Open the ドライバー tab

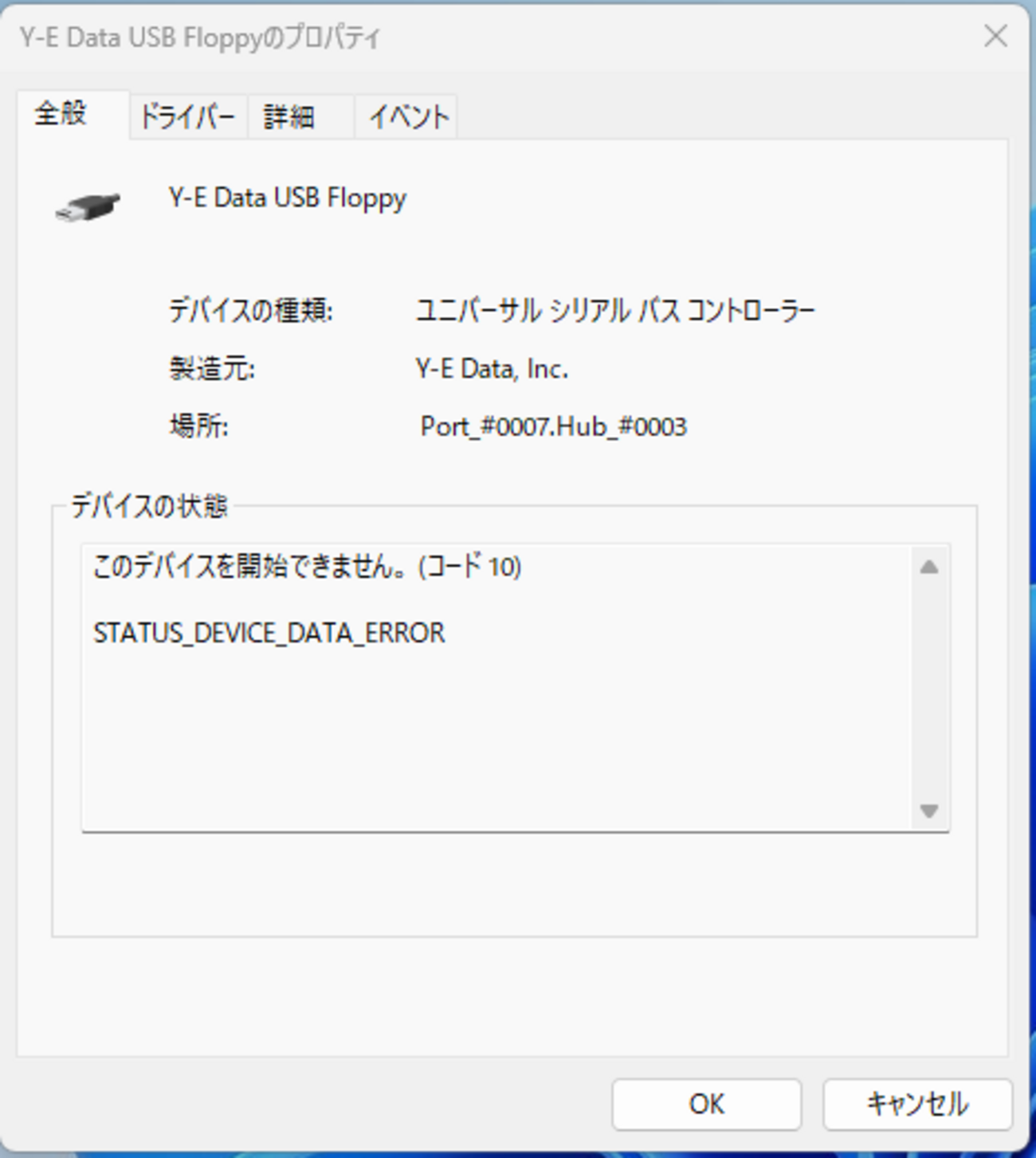click(x=188, y=117)
